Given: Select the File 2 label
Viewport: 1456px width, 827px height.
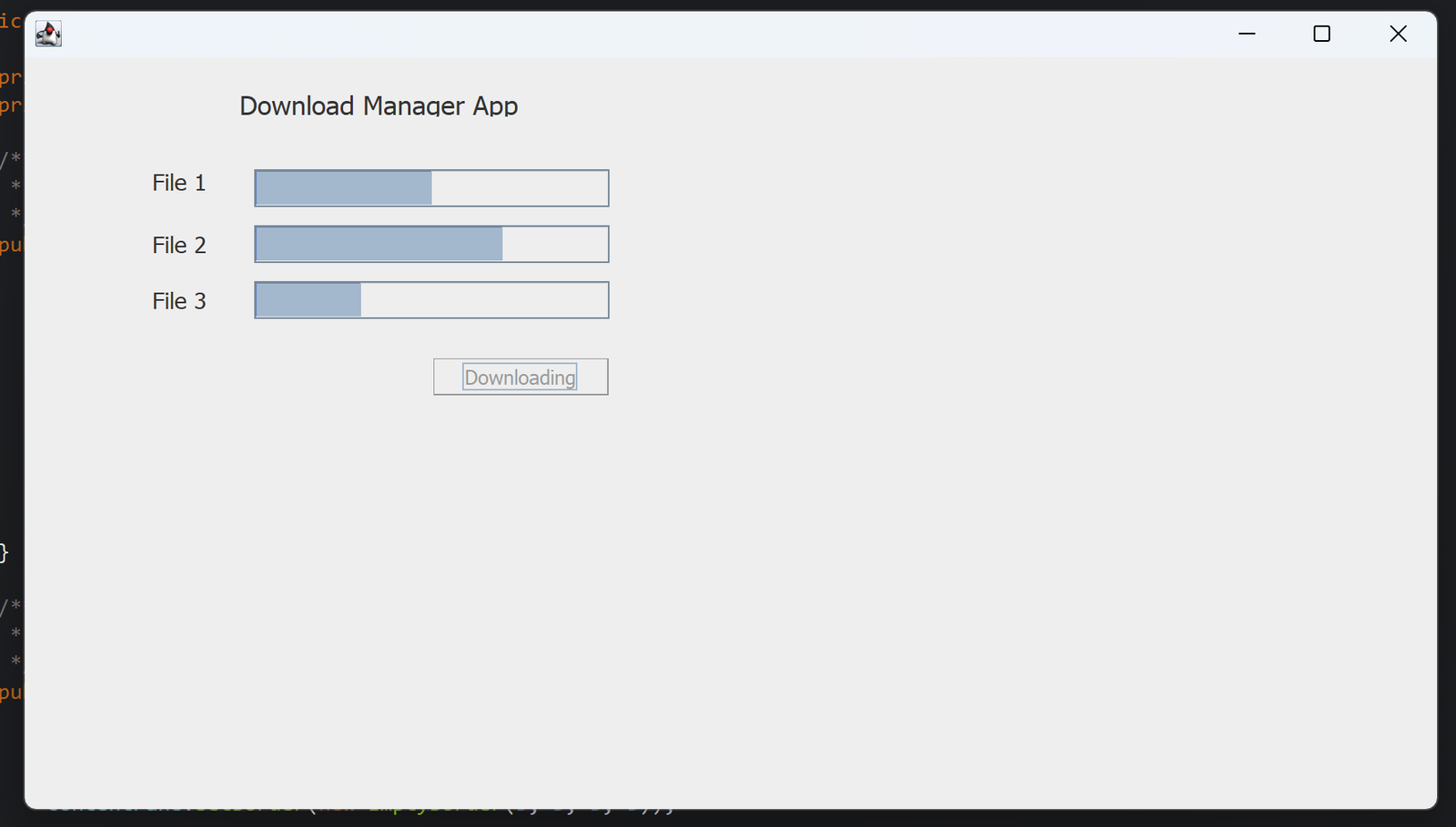Looking at the screenshot, I should [x=179, y=246].
